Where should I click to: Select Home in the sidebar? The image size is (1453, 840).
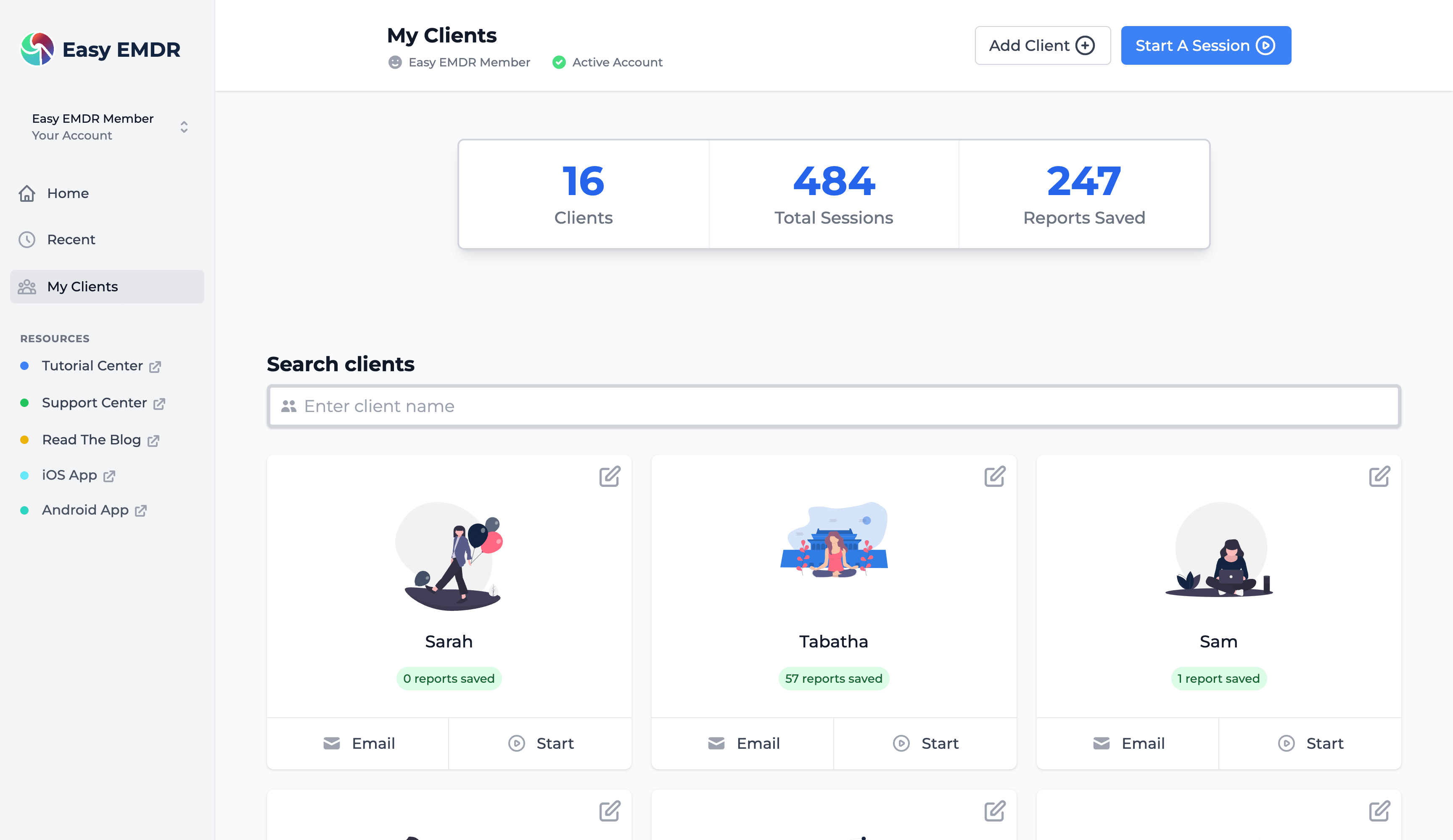pos(67,193)
